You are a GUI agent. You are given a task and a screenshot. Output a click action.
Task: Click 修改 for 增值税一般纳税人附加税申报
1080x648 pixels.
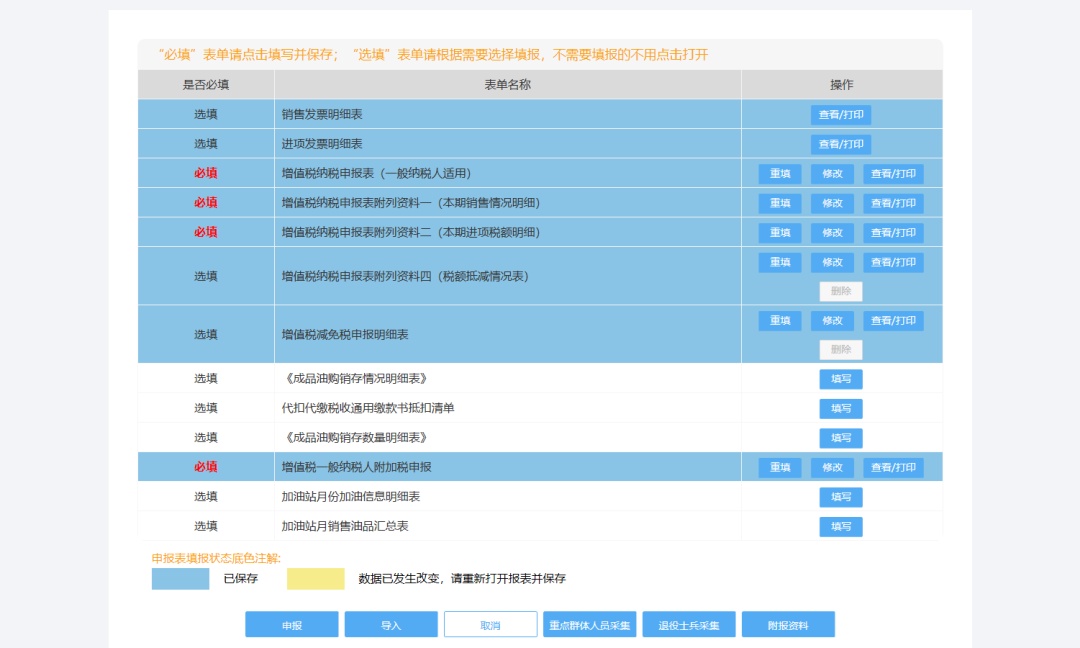pos(834,467)
